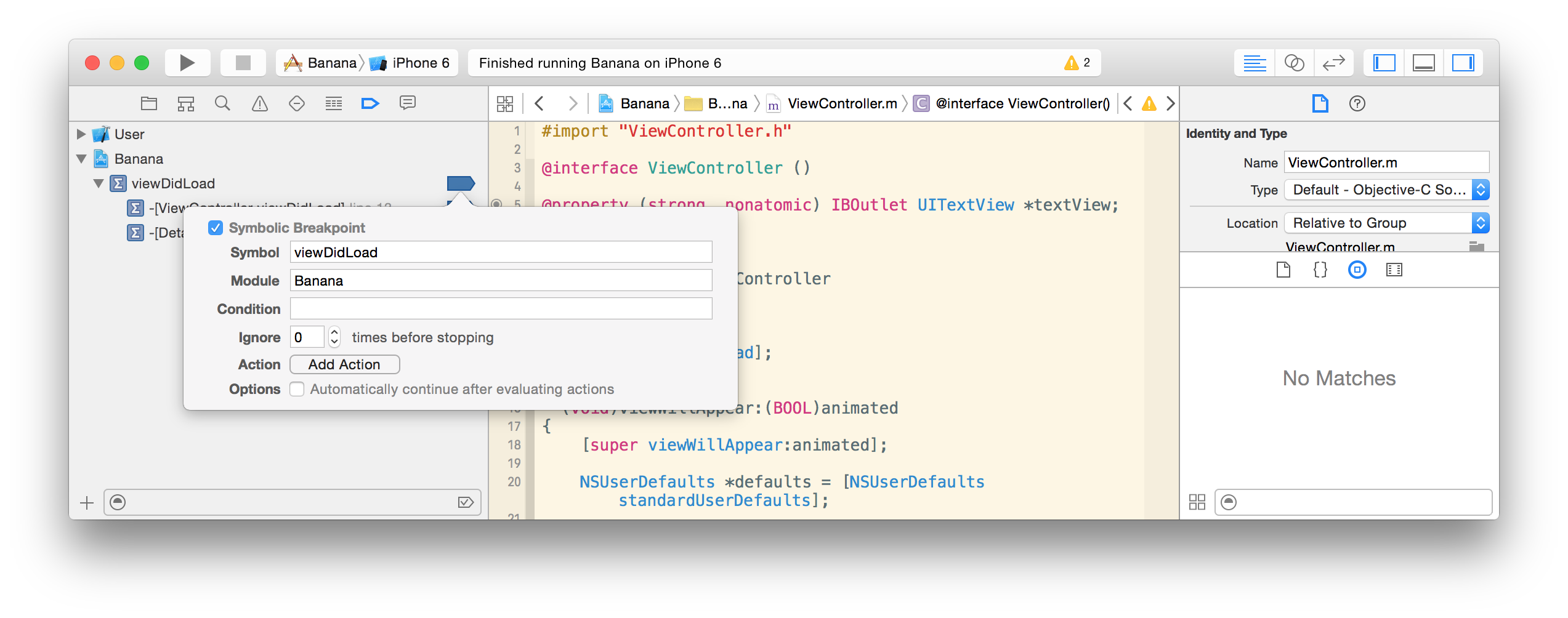This screenshot has width=1568, height=618.
Task: Select the Standard editor mode
Action: pos(1255,63)
